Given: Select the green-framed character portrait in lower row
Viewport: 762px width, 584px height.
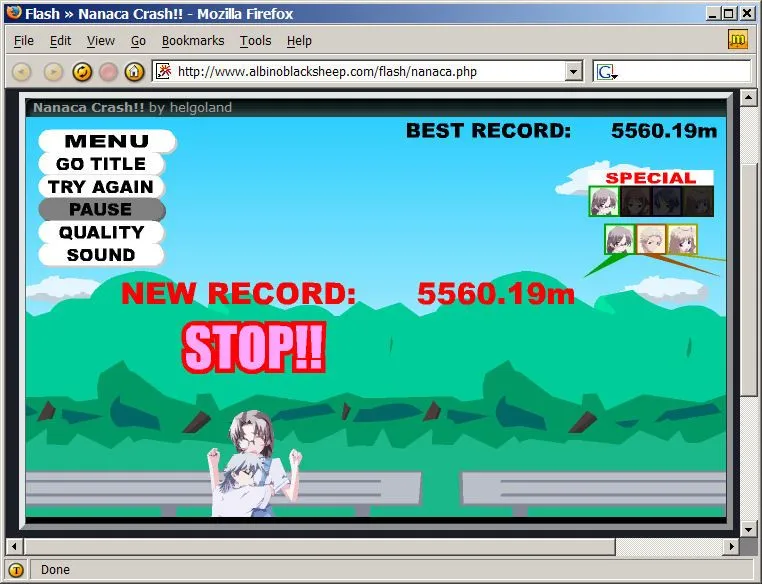Looking at the screenshot, I should 619,239.
